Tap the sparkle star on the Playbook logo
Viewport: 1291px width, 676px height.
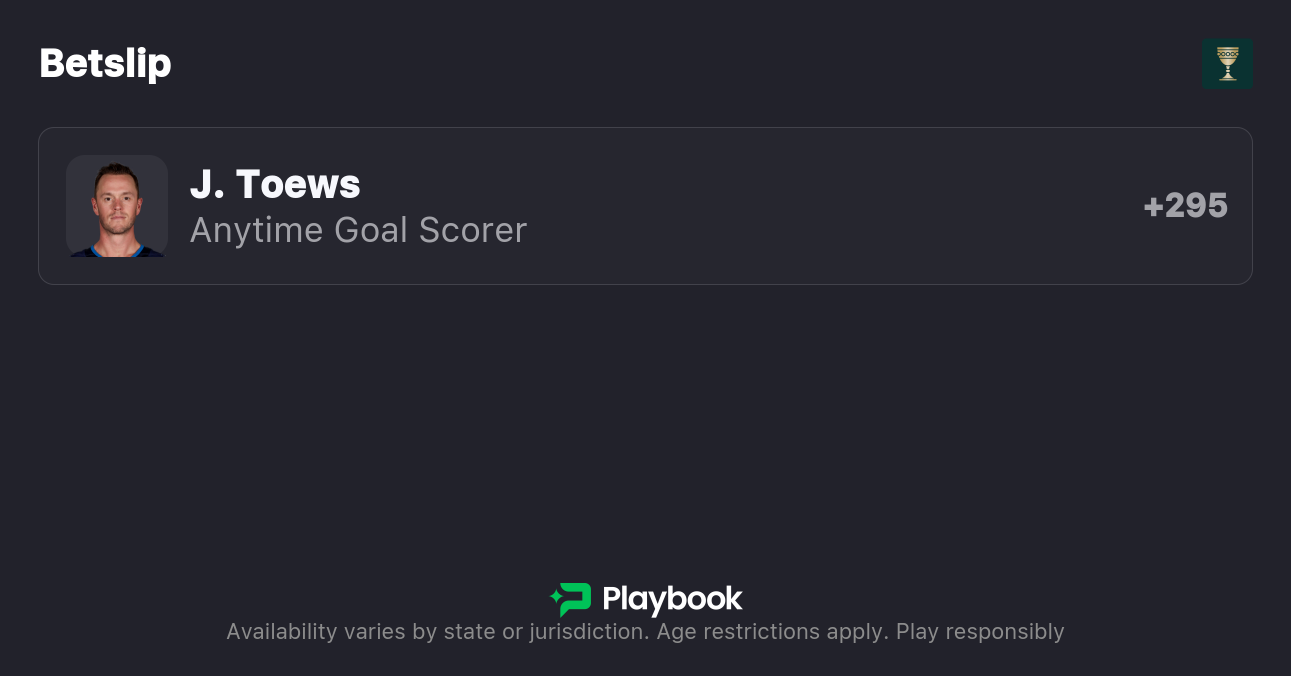[x=555, y=599]
